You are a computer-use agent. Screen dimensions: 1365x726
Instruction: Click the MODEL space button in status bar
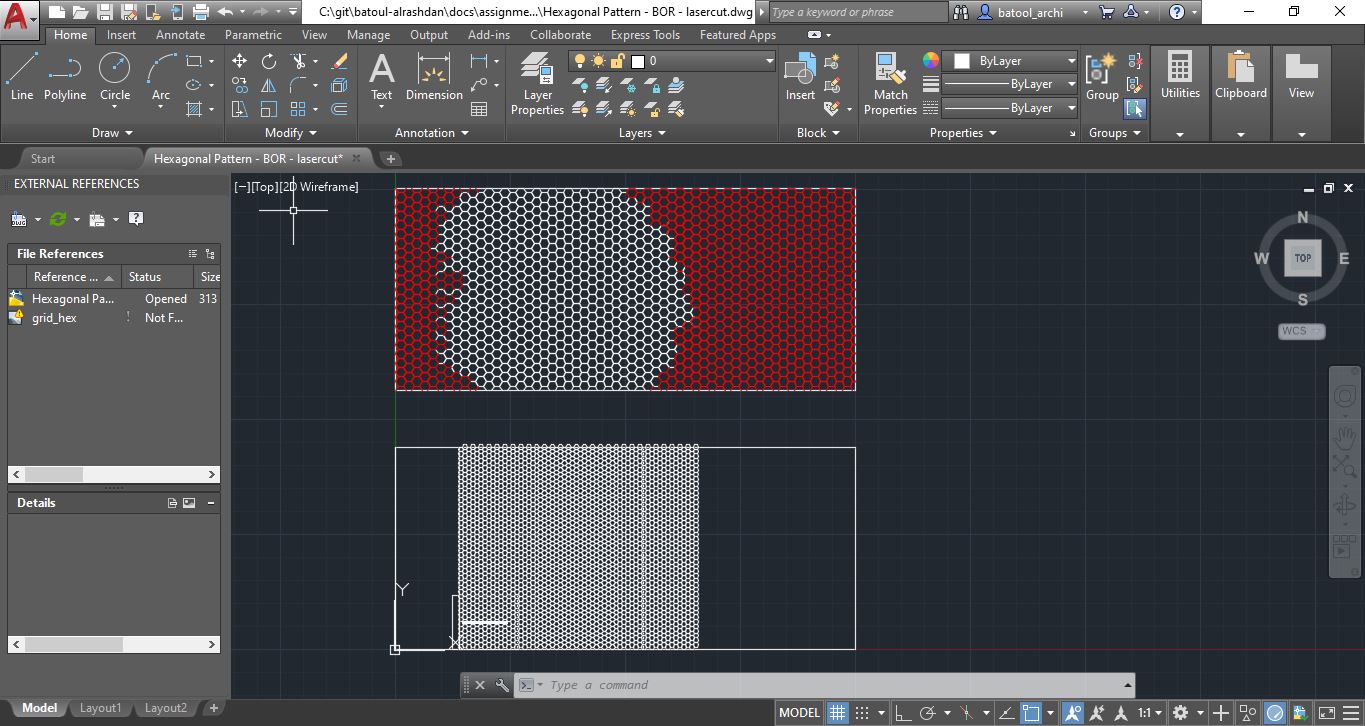[799, 713]
